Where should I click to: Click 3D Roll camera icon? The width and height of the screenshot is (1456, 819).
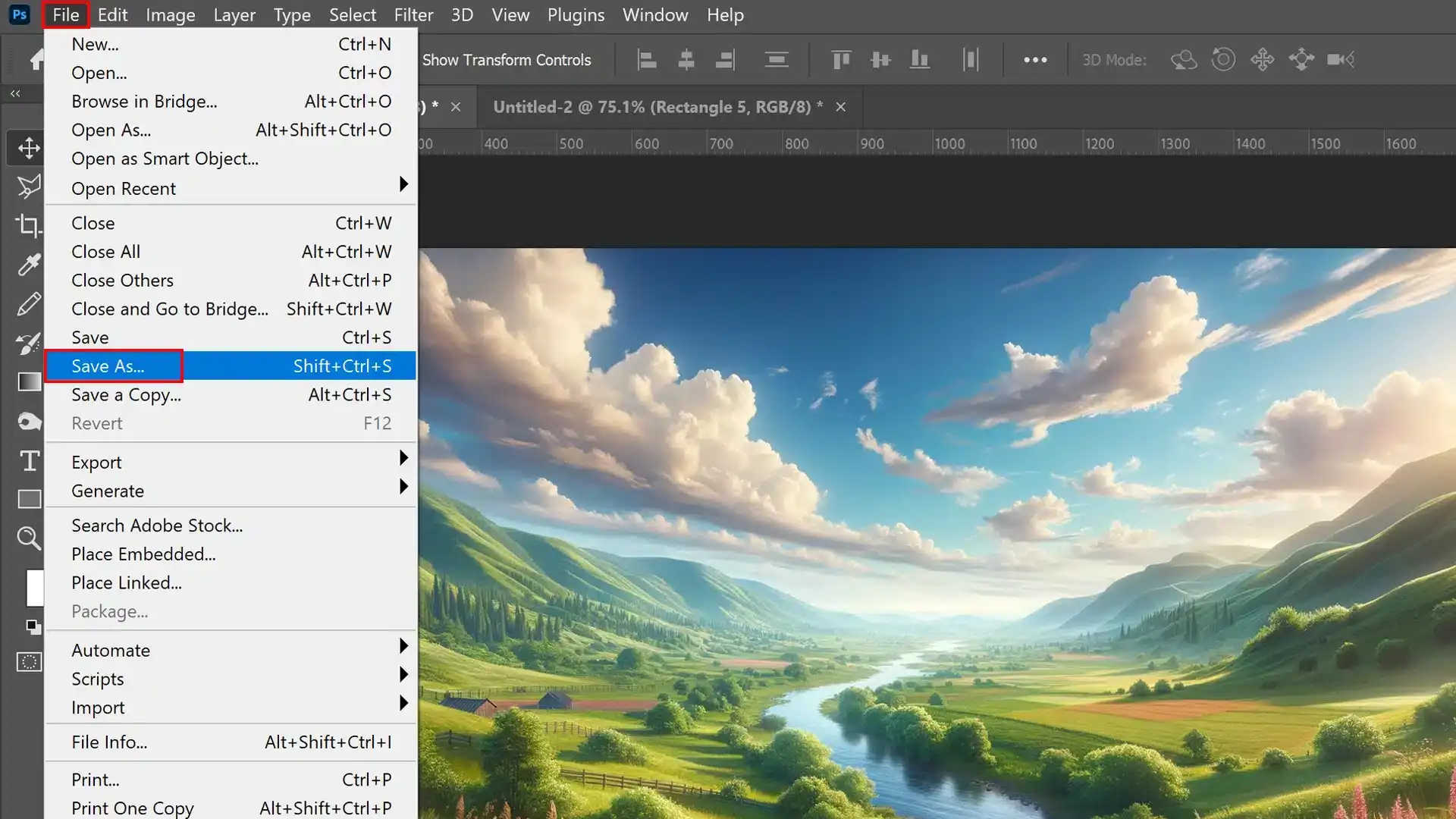(1223, 59)
